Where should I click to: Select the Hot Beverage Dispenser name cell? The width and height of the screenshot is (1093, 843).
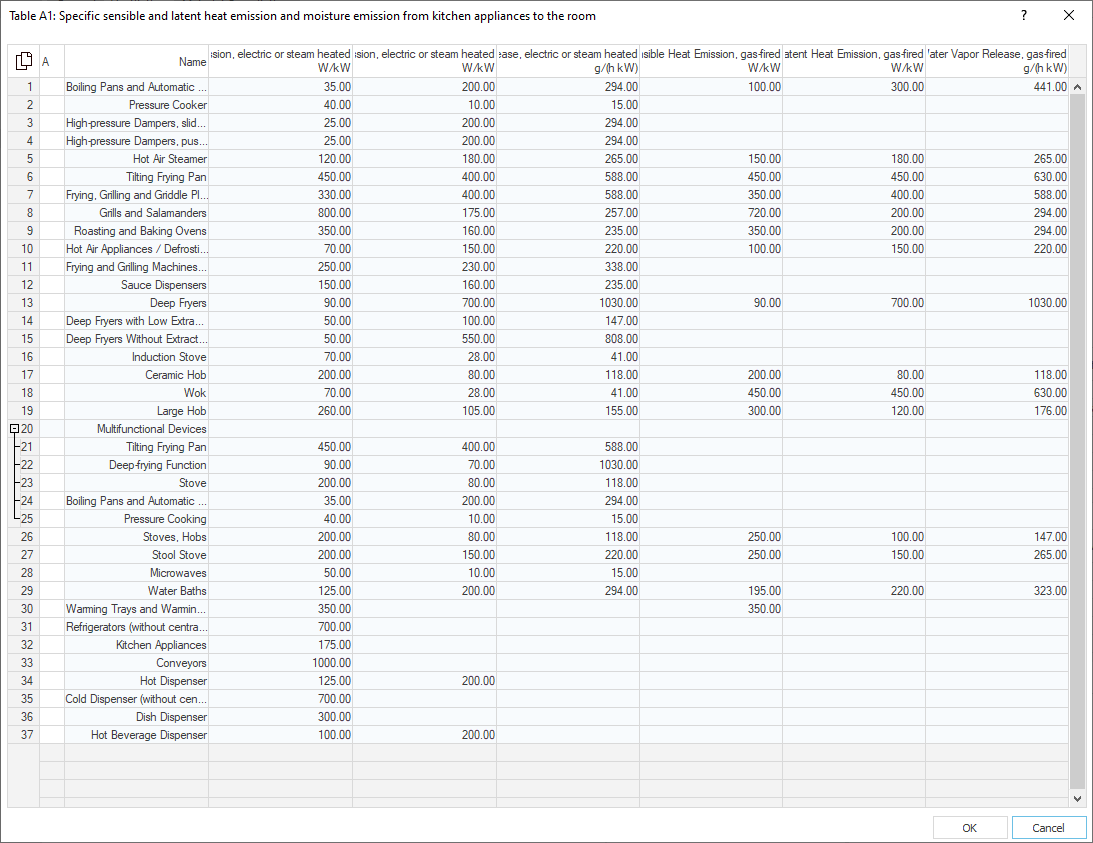[x=137, y=735]
